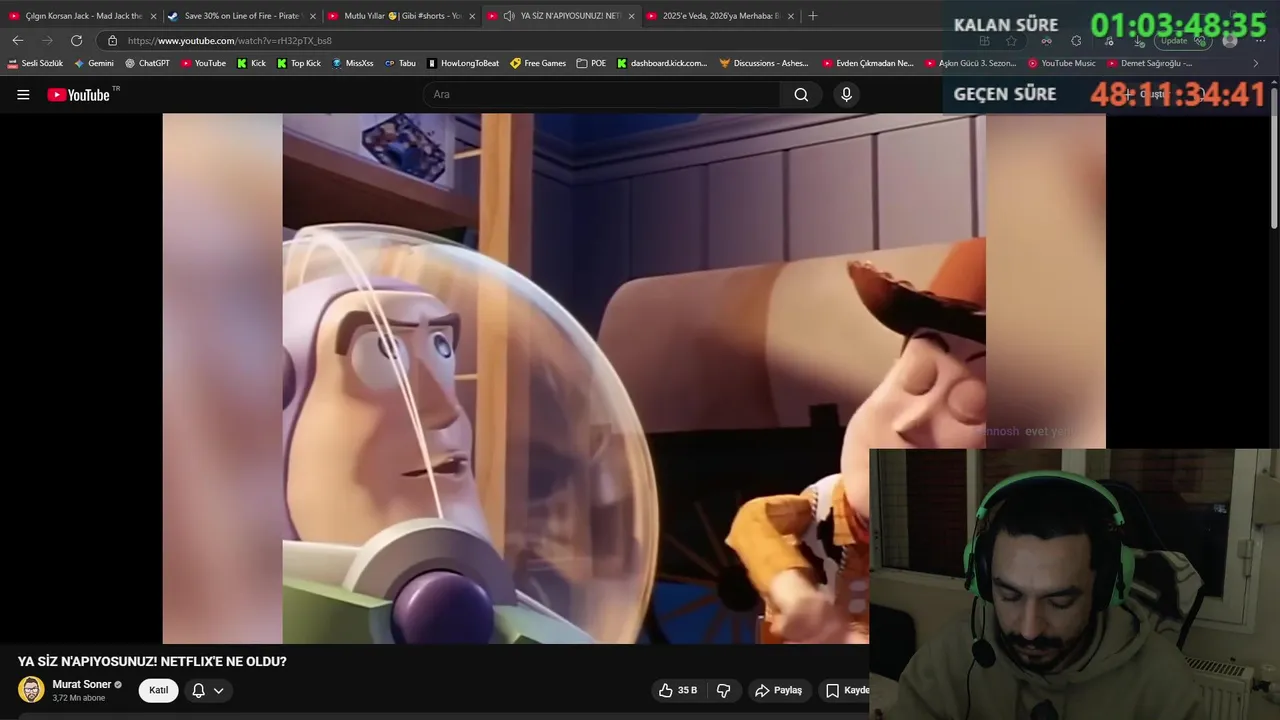1280x720 pixels.
Task: Click the video title YA SİZ N'APIYOSUNUZ
Action: coord(152,662)
